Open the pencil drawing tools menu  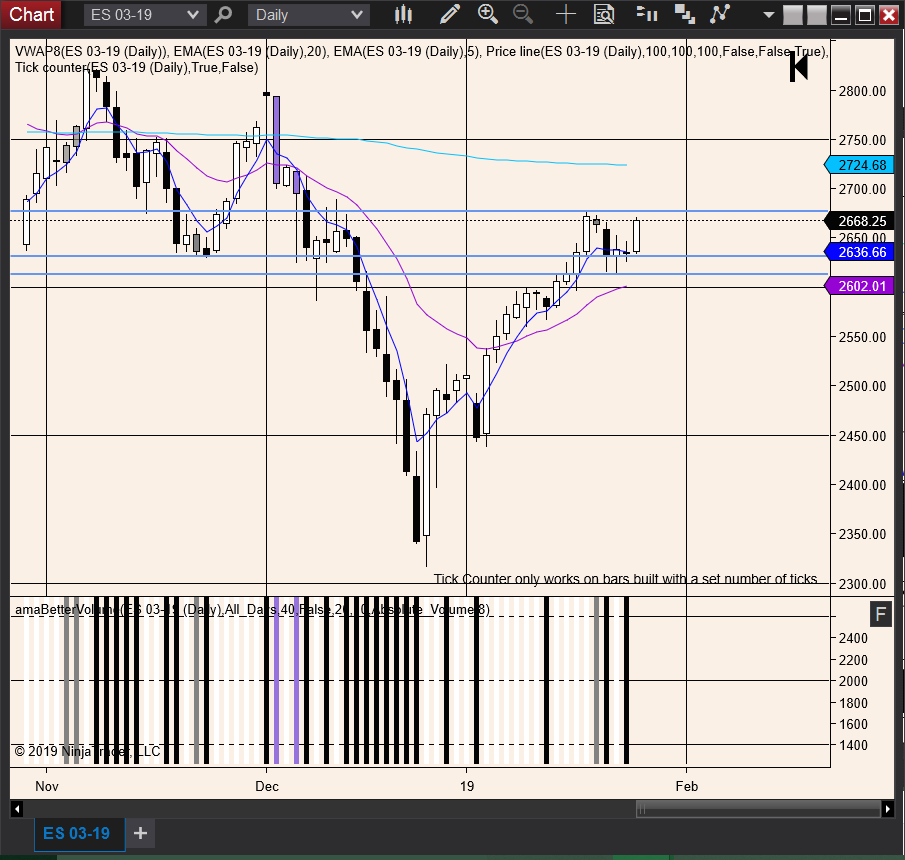(449, 14)
